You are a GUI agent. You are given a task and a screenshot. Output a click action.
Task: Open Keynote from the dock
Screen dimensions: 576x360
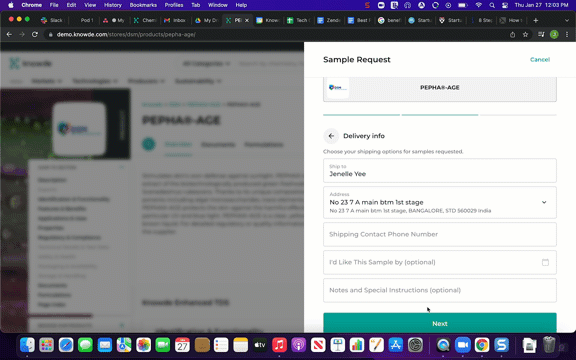338,345
